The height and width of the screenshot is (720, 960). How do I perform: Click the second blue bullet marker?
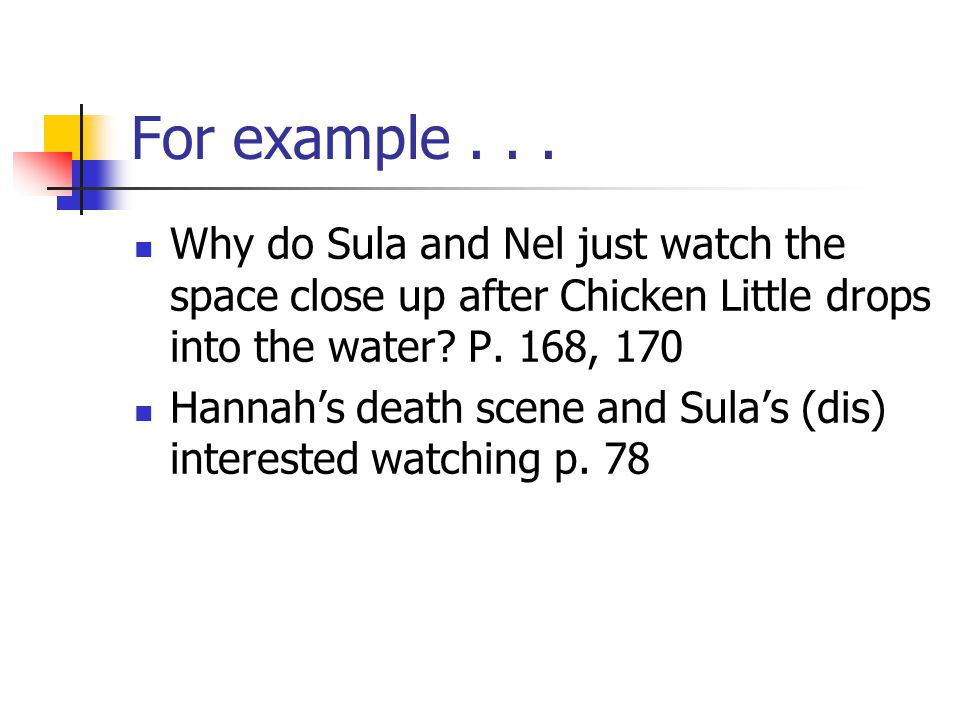(x=143, y=413)
